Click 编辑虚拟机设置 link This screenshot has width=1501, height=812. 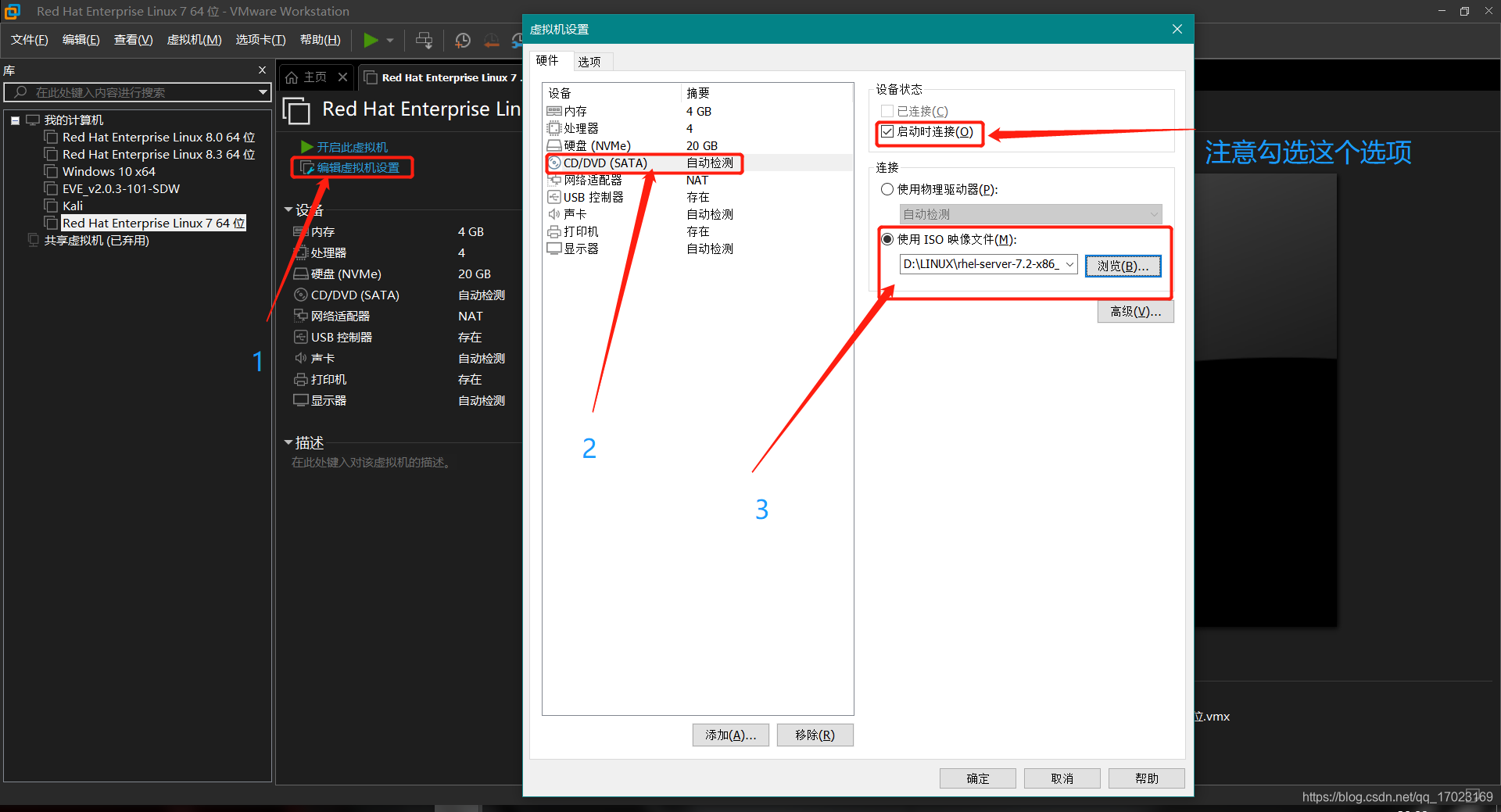(358, 167)
